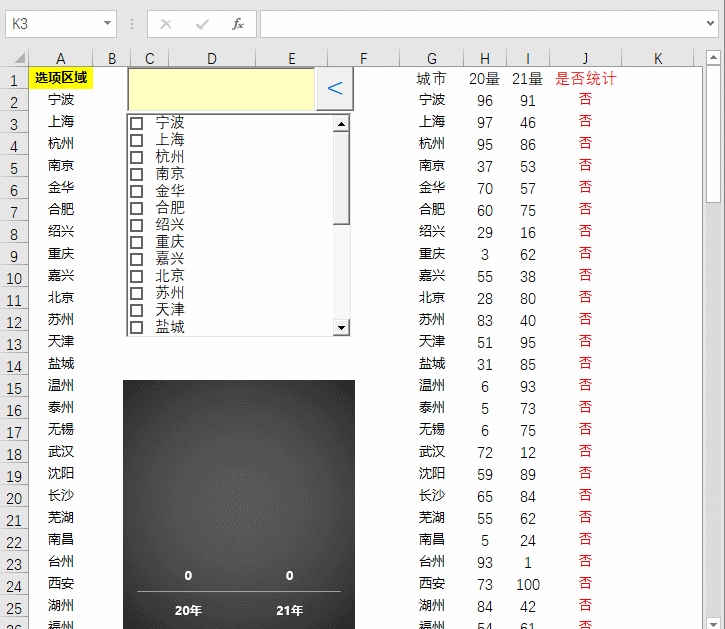Select row 1 header
This screenshot has height=629, width=725.
[14, 80]
